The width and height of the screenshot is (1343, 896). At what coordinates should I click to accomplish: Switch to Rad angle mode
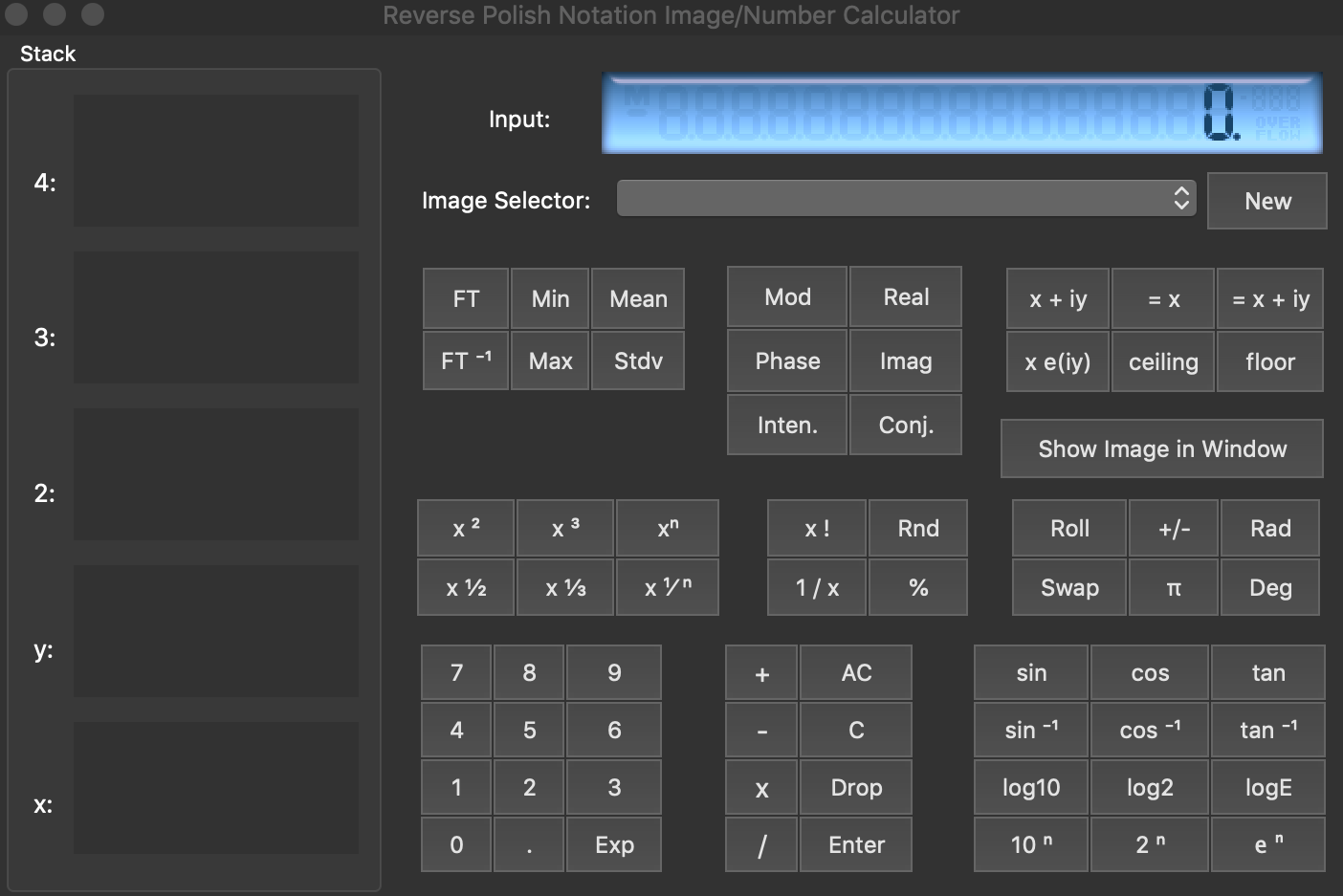pyautogui.click(x=1270, y=528)
